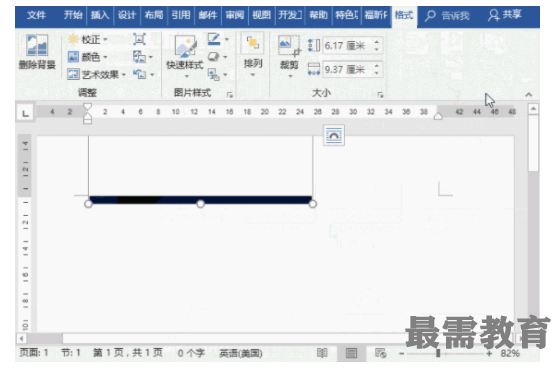Select the 引用 tab
The width and height of the screenshot is (557, 372).
(x=181, y=15)
